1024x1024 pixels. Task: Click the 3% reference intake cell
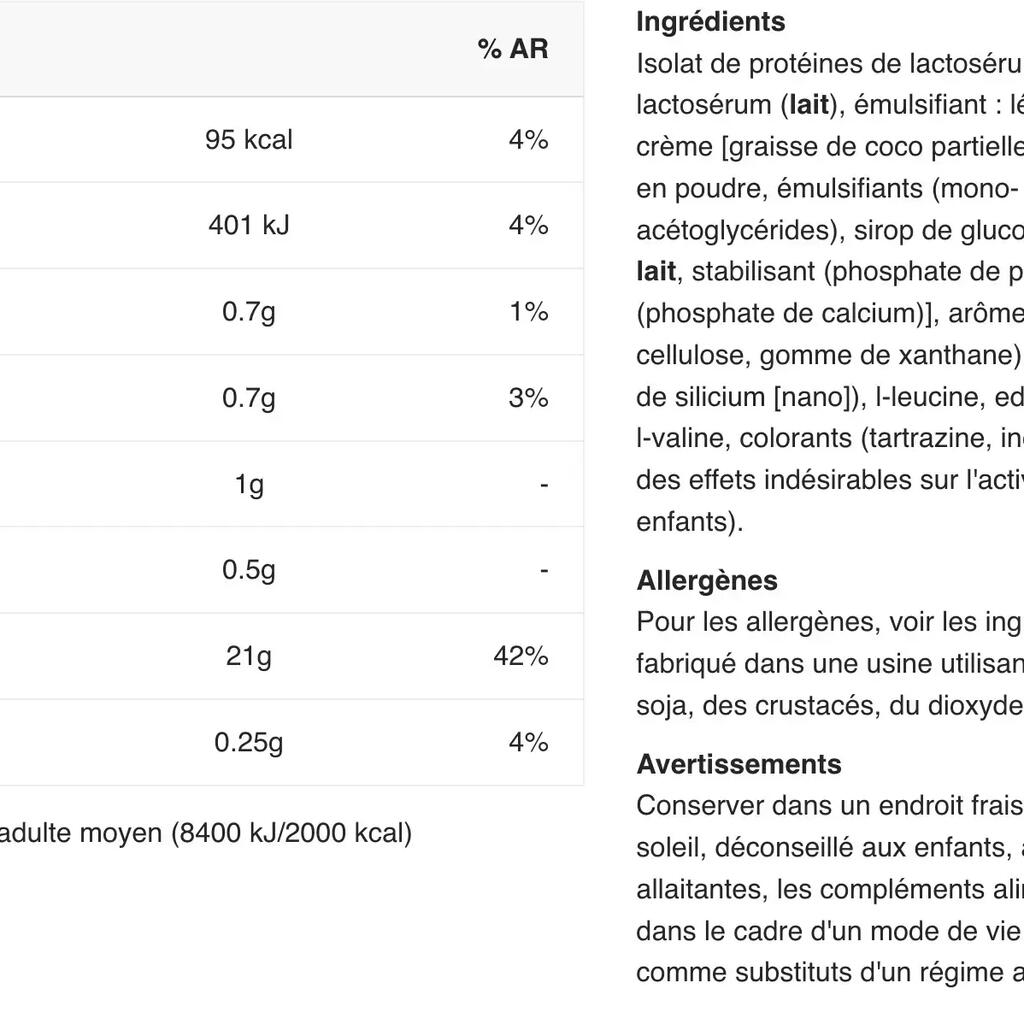tap(528, 398)
